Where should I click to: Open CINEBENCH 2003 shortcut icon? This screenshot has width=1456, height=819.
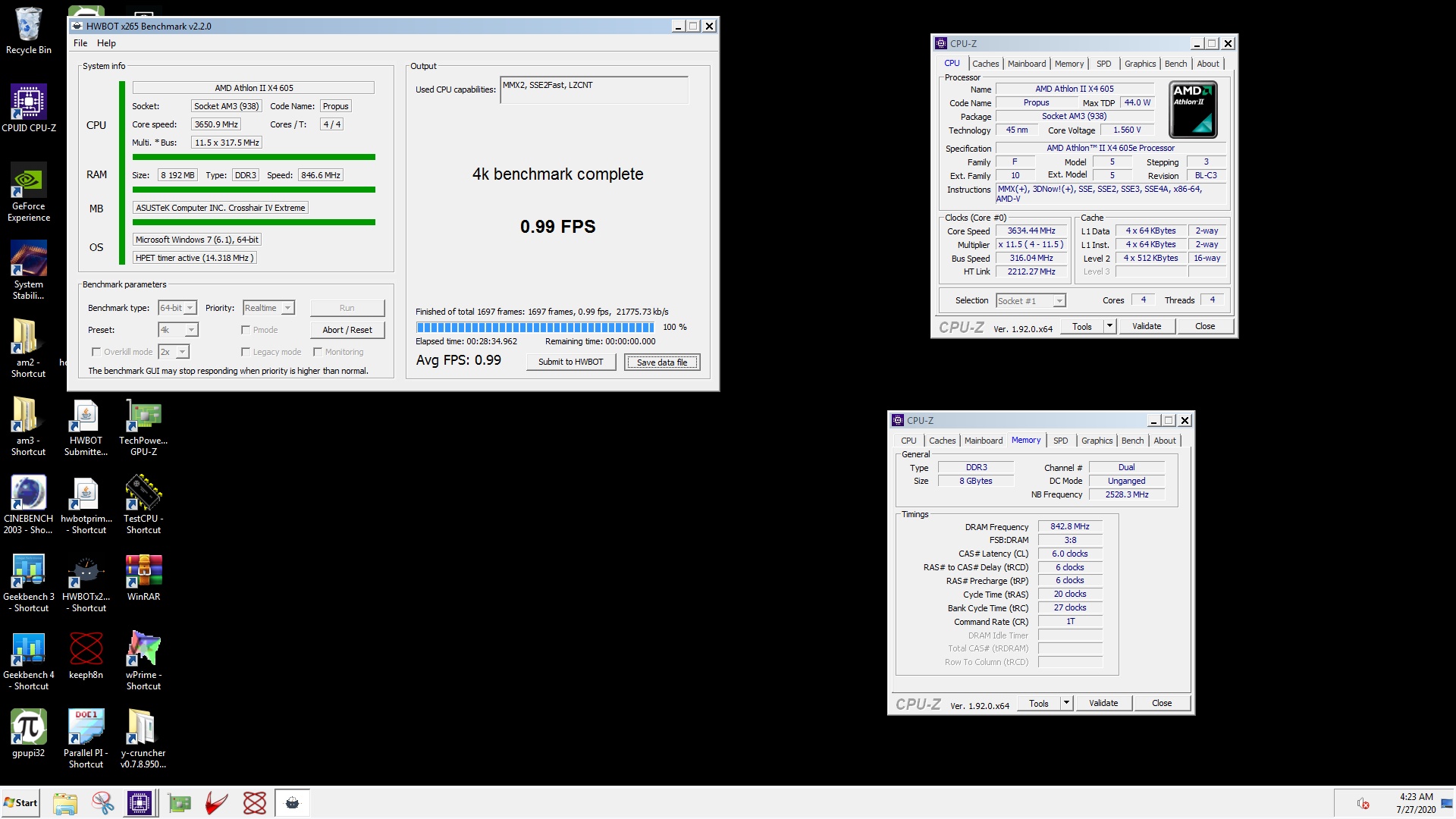pos(28,504)
